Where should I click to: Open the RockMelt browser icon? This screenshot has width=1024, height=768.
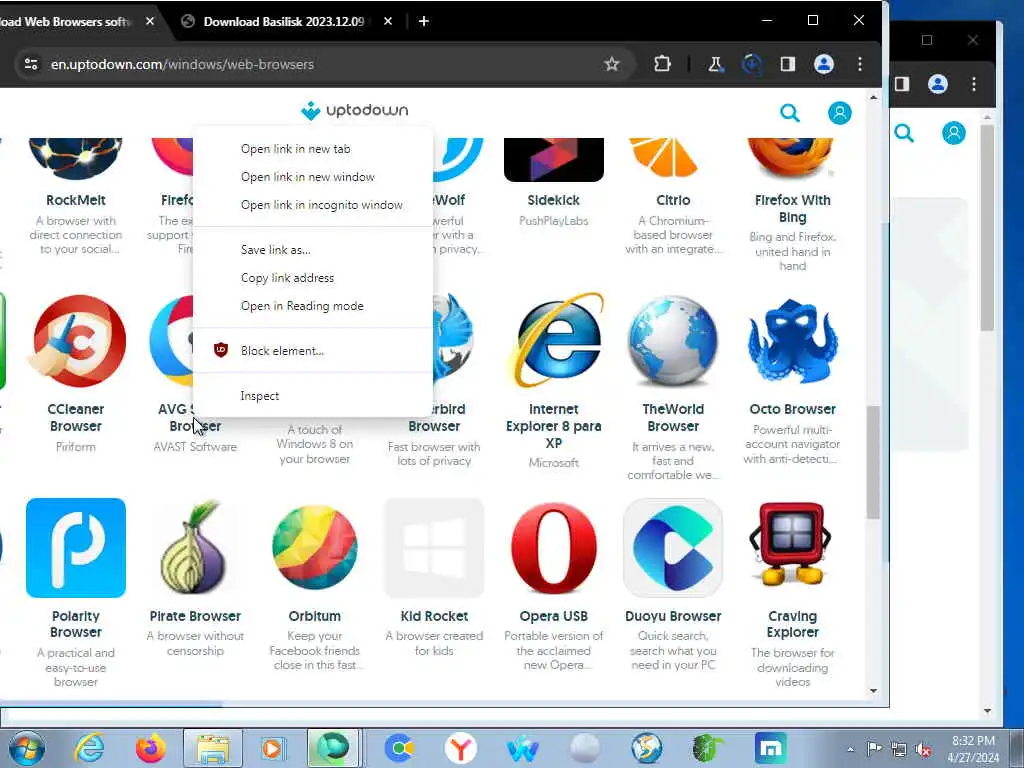pyautogui.click(x=76, y=158)
